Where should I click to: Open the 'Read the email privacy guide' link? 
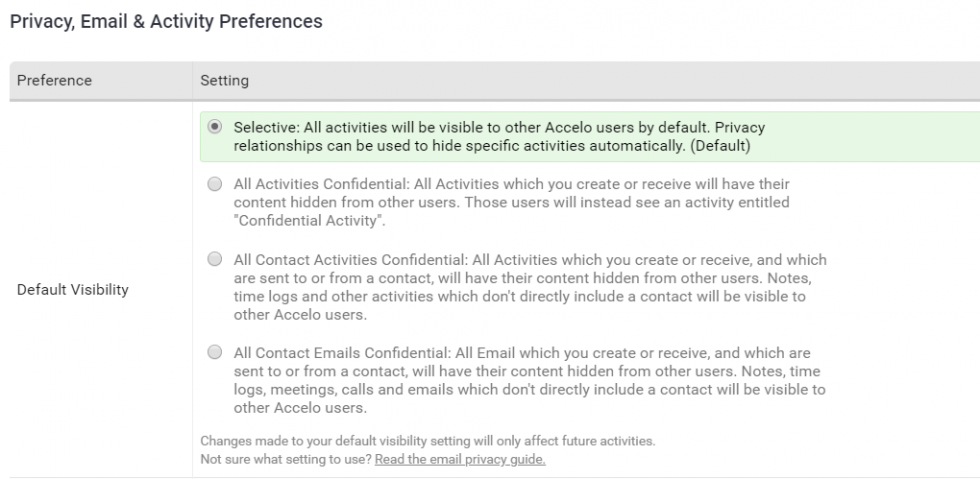(x=460, y=459)
